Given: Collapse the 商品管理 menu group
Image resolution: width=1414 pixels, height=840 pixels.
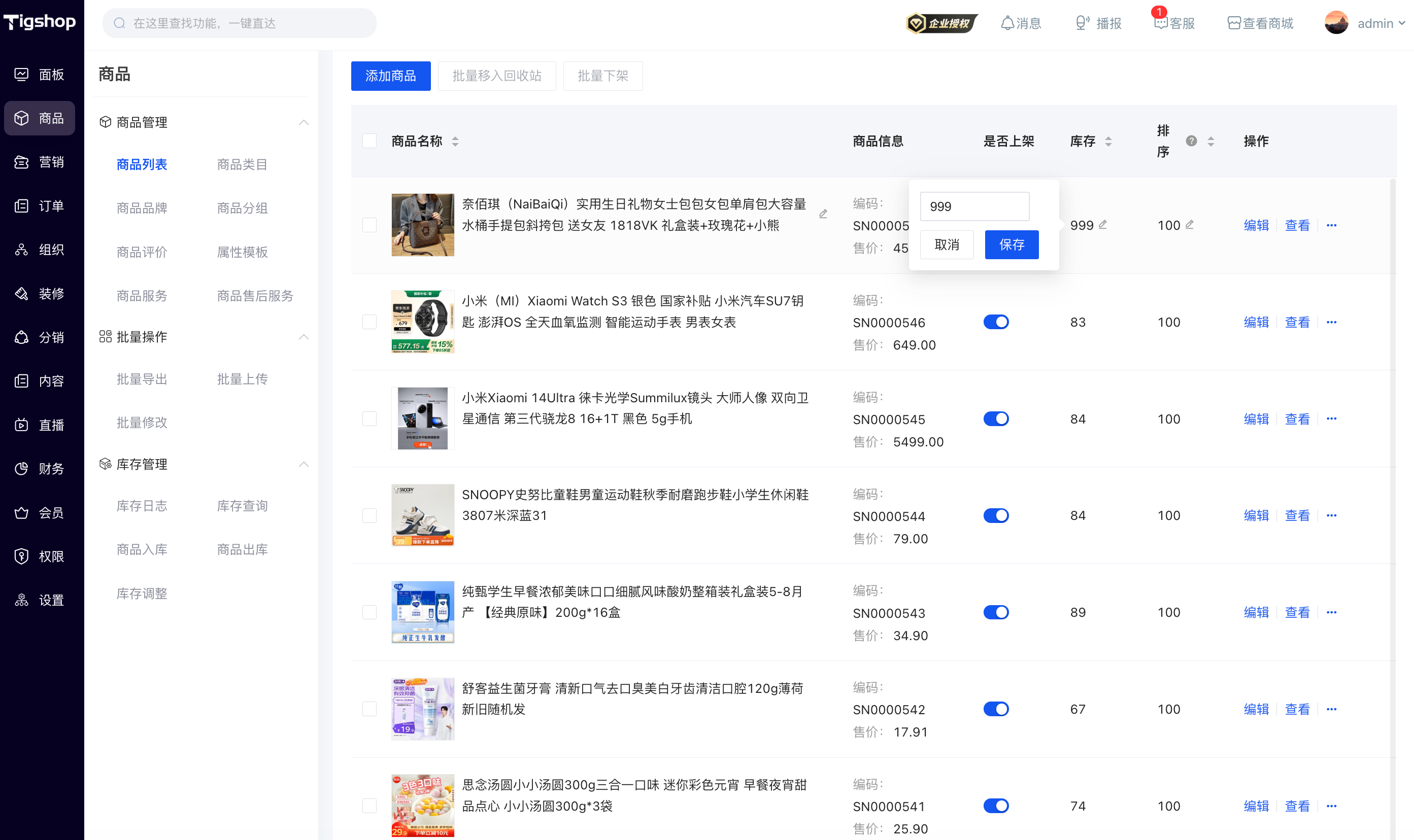Looking at the screenshot, I should point(304,122).
